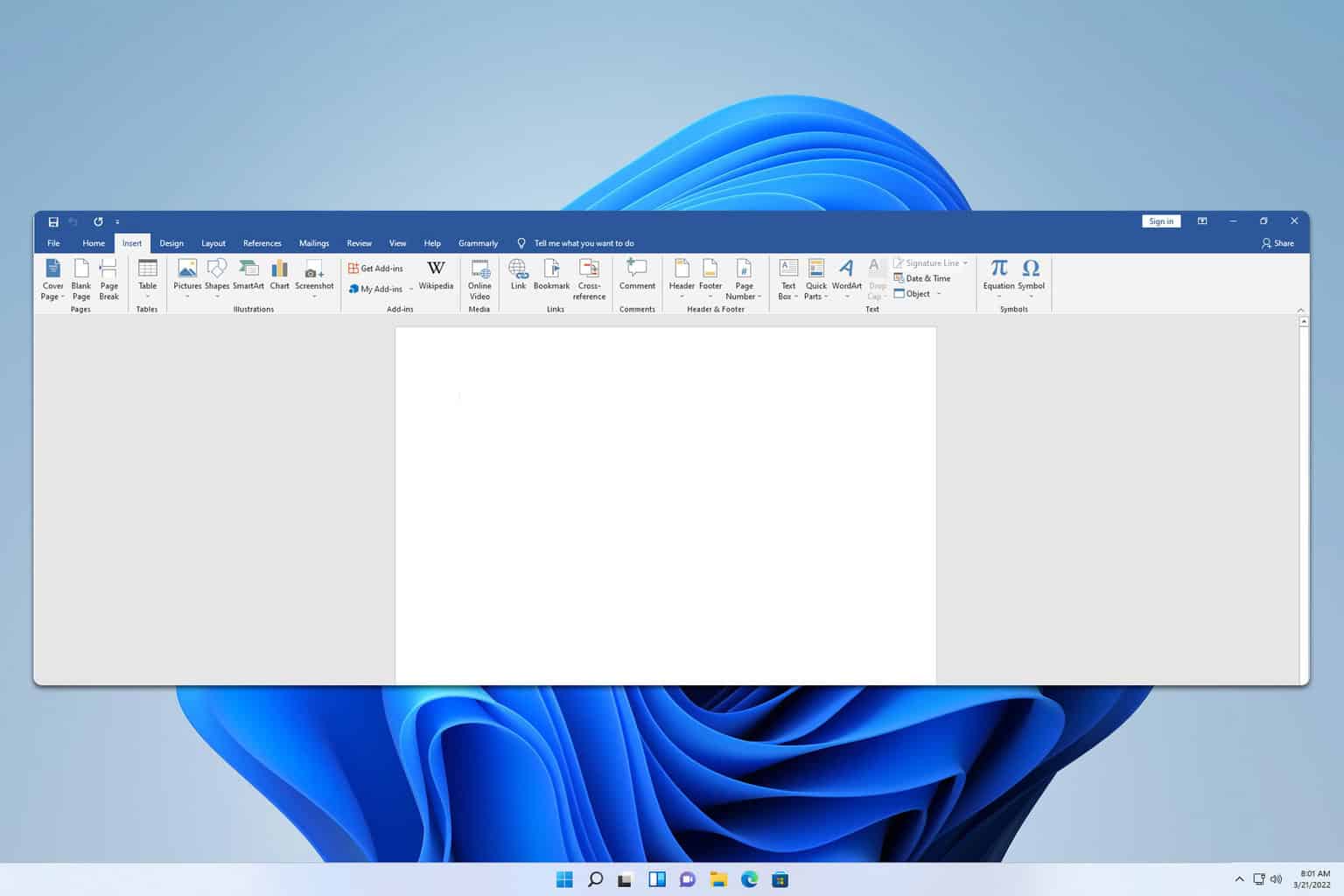Open the Header options
The image size is (1344, 896).
click(x=682, y=279)
